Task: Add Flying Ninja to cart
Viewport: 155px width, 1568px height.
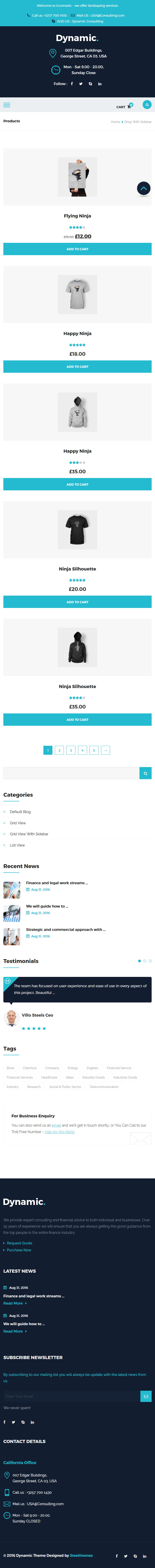Action: pos(77,249)
